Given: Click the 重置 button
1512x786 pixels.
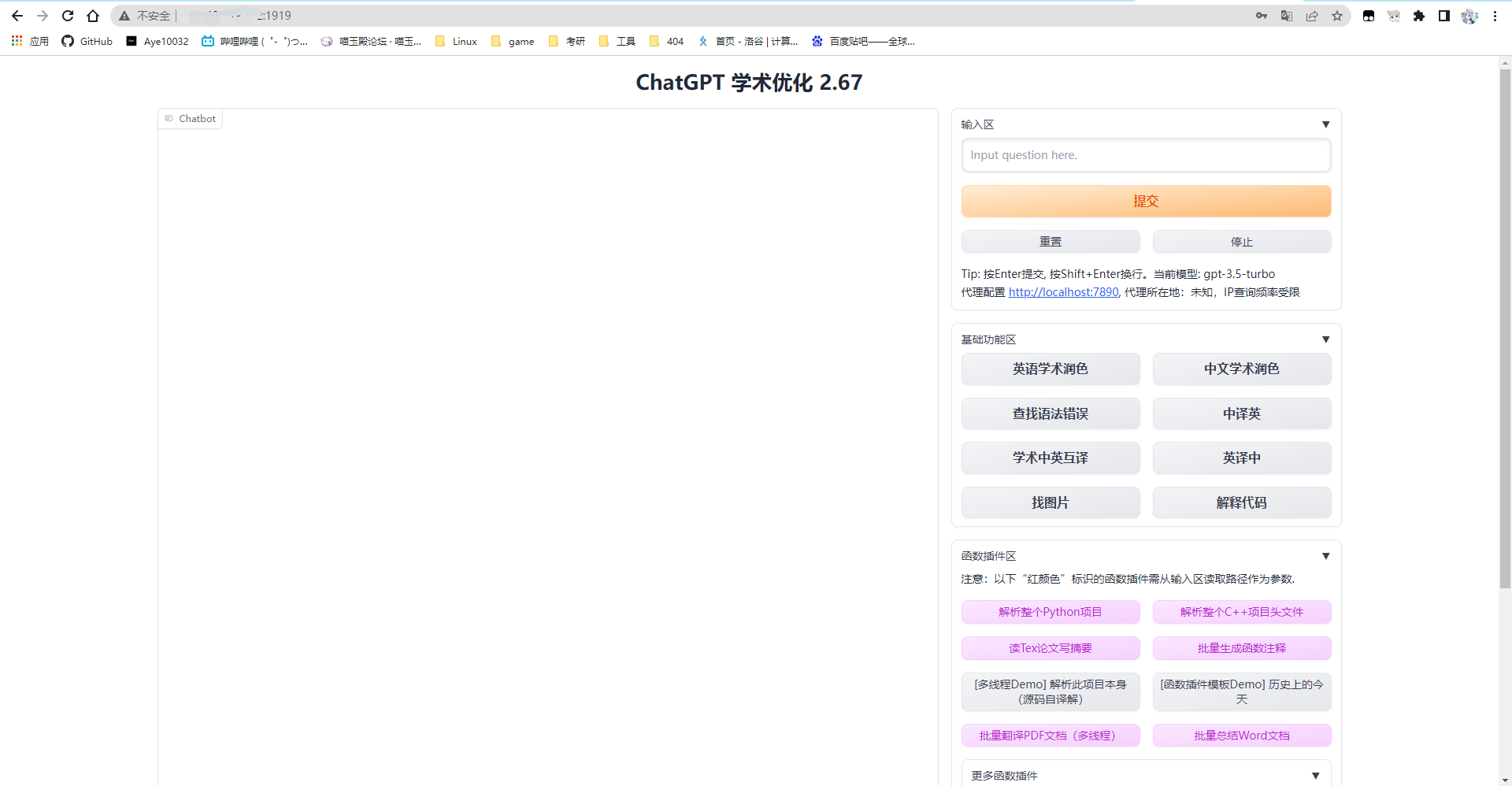Looking at the screenshot, I should [x=1051, y=242].
